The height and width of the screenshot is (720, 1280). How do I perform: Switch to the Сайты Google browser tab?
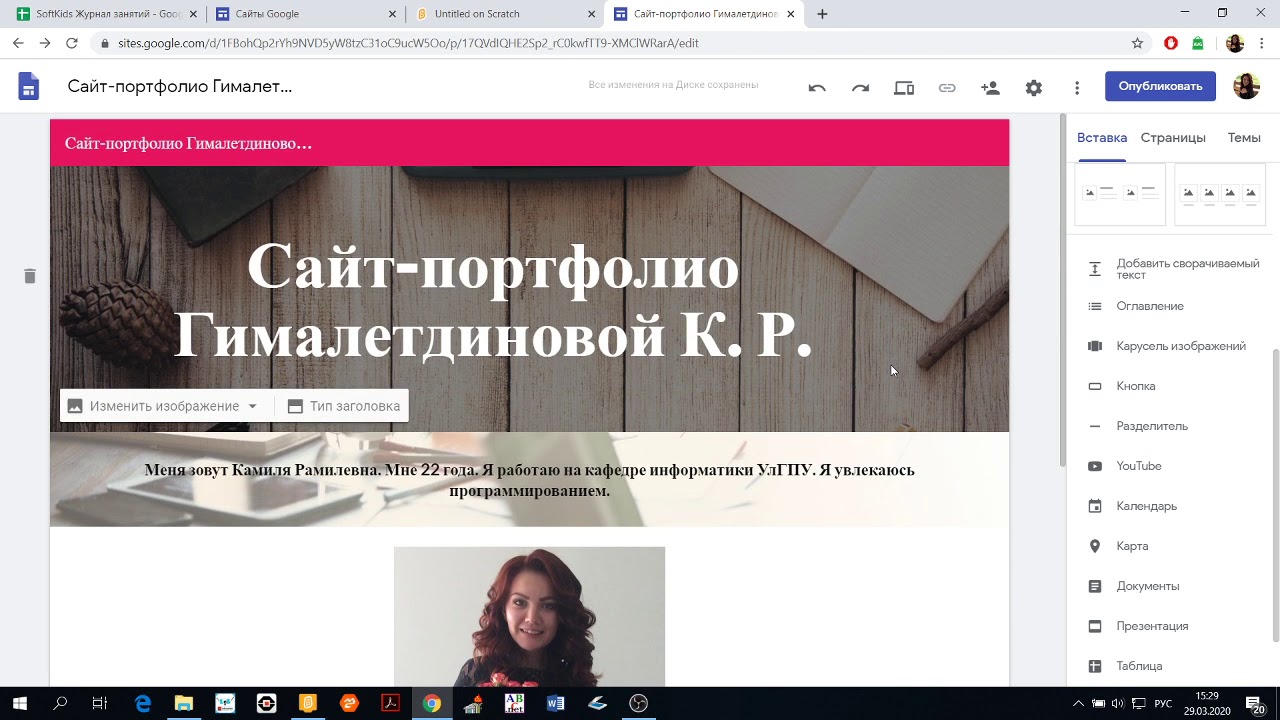coord(305,14)
